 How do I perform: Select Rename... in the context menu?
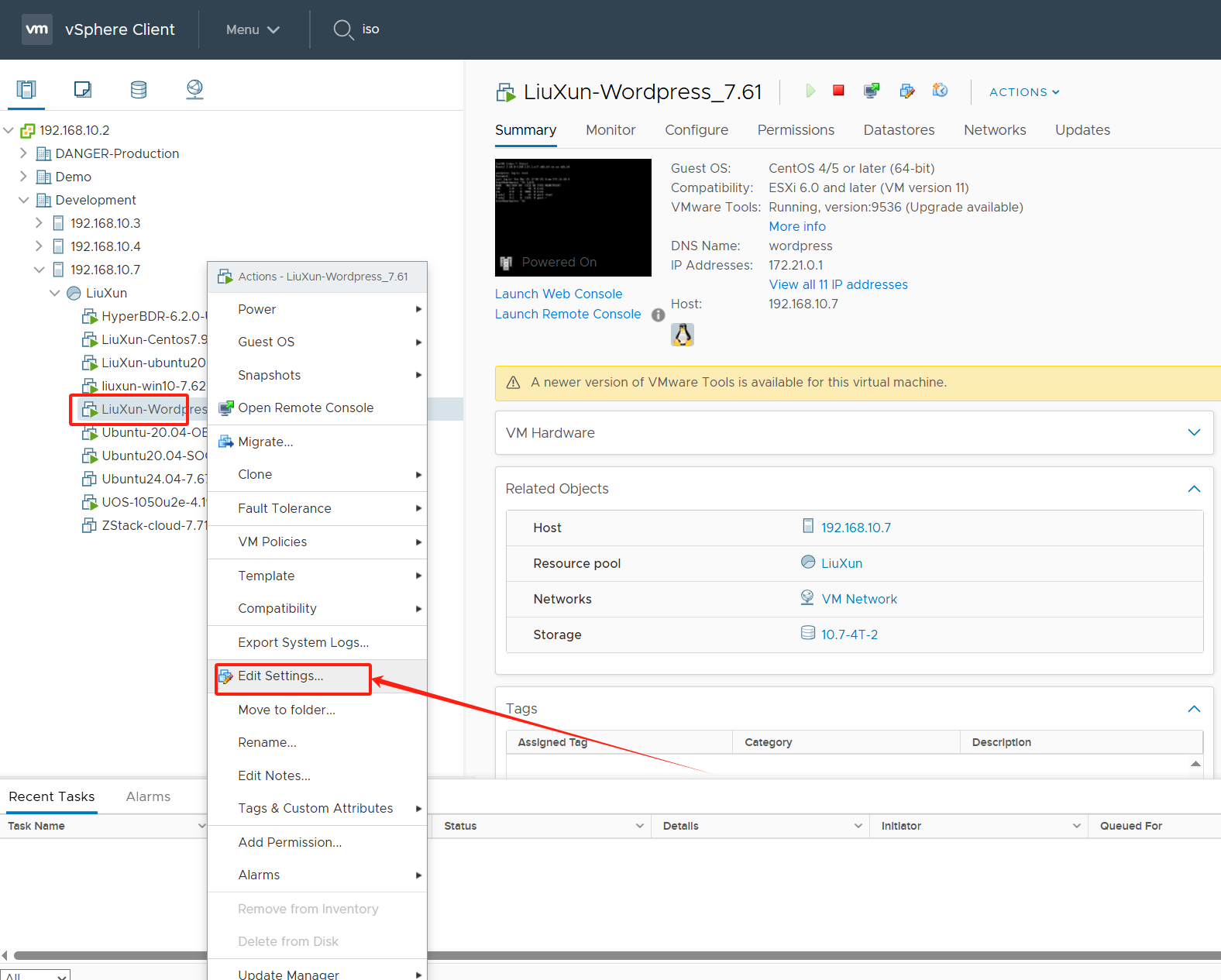pyautogui.click(x=318, y=742)
